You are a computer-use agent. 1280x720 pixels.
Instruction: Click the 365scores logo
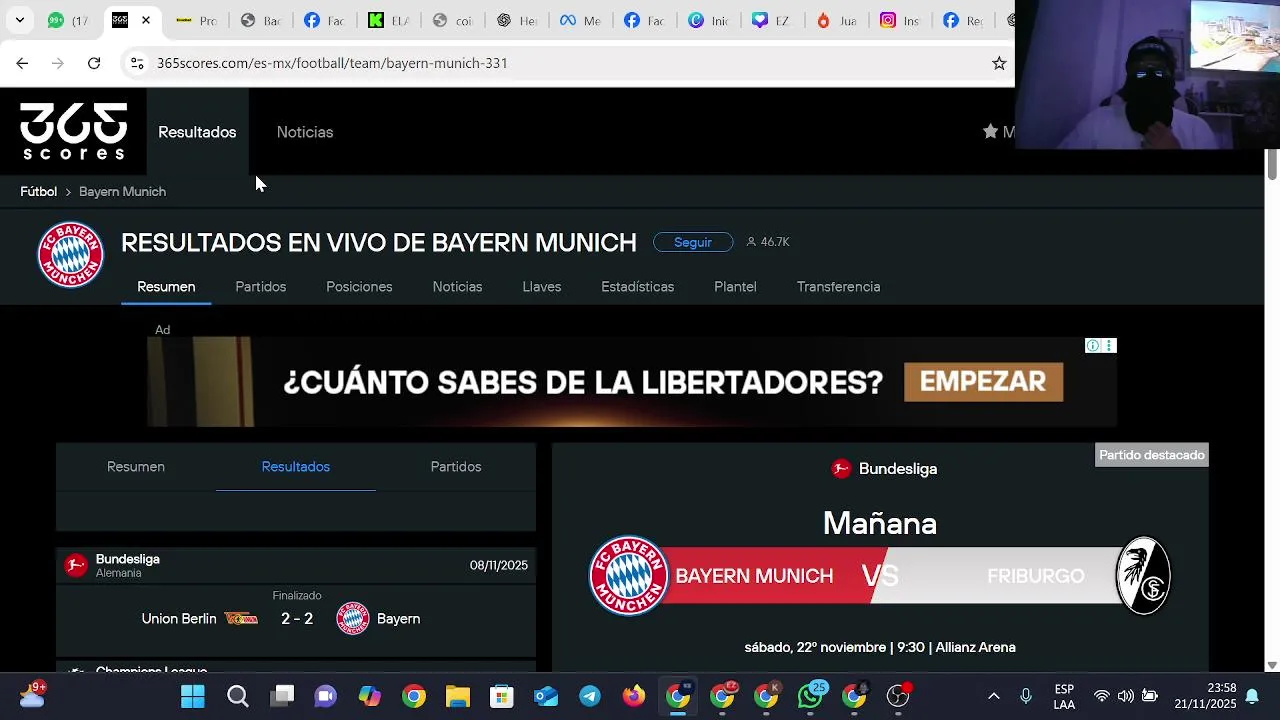coord(74,131)
